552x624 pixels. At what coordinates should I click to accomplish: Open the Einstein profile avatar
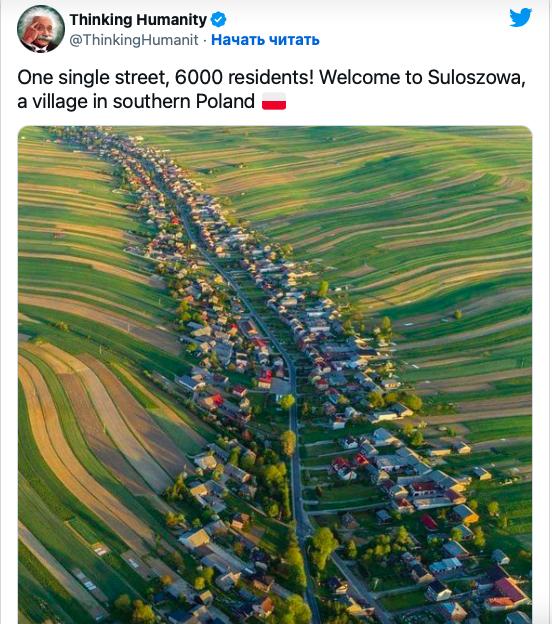[41, 29]
